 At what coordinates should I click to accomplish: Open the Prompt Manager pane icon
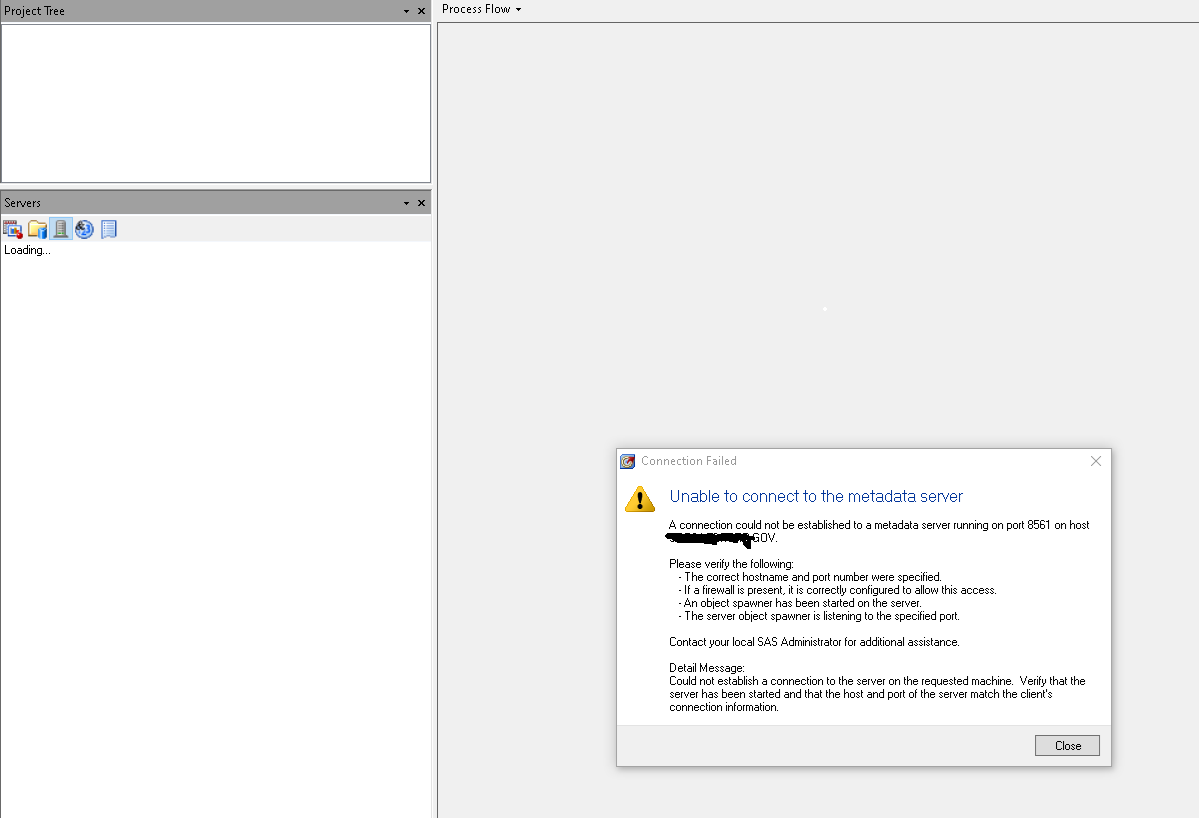(x=85, y=229)
